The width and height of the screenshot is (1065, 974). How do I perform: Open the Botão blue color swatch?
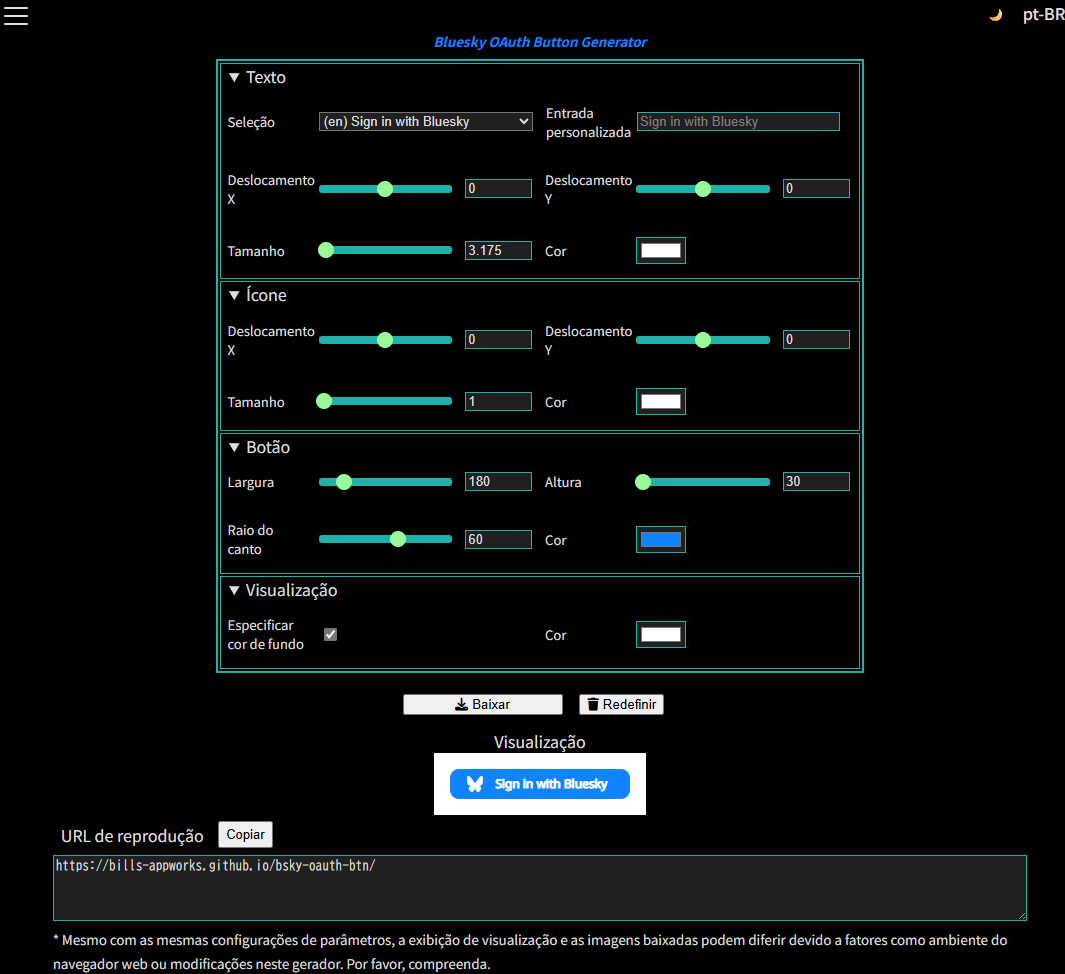(x=661, y=540)
